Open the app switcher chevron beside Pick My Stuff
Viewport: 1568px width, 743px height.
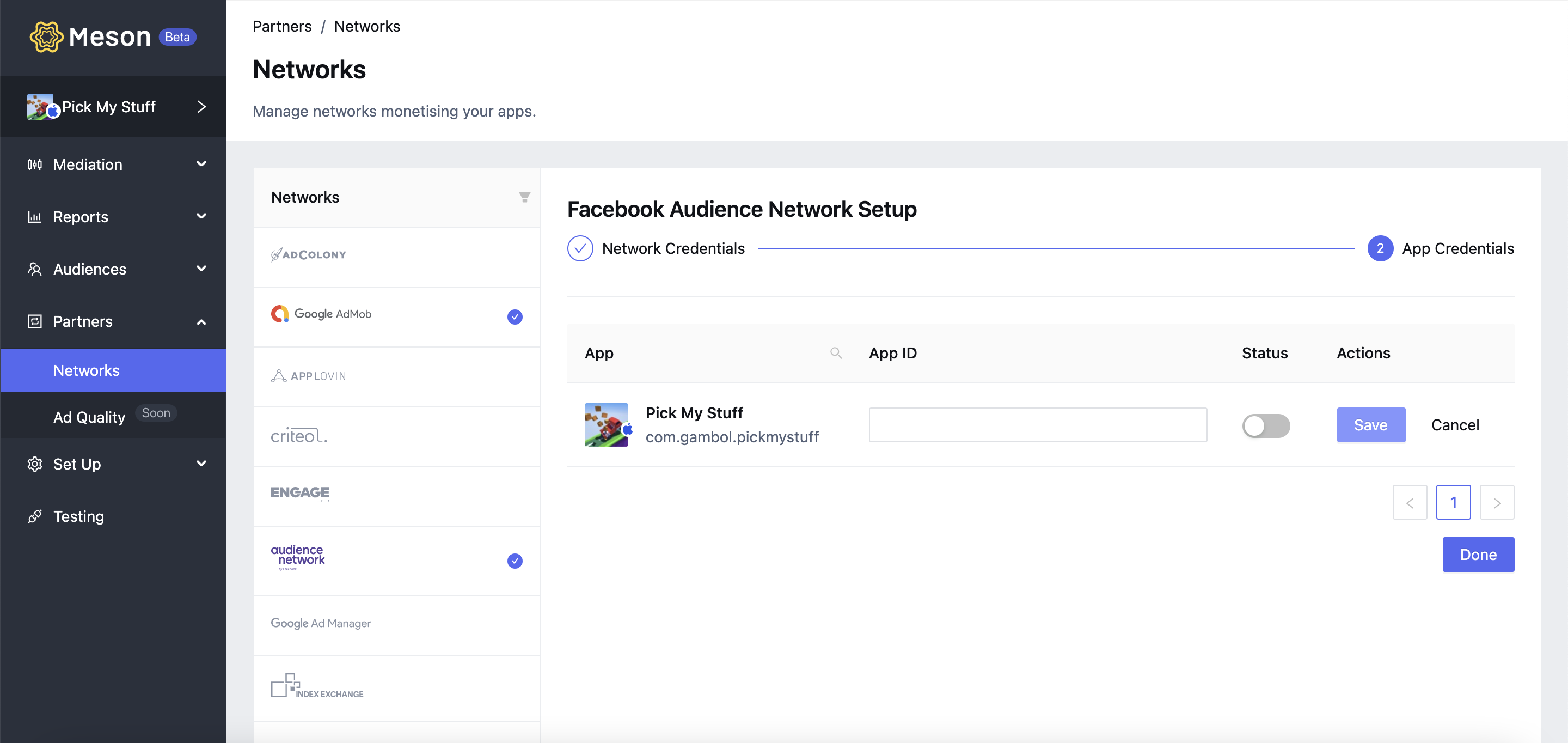tap(201, 107)
